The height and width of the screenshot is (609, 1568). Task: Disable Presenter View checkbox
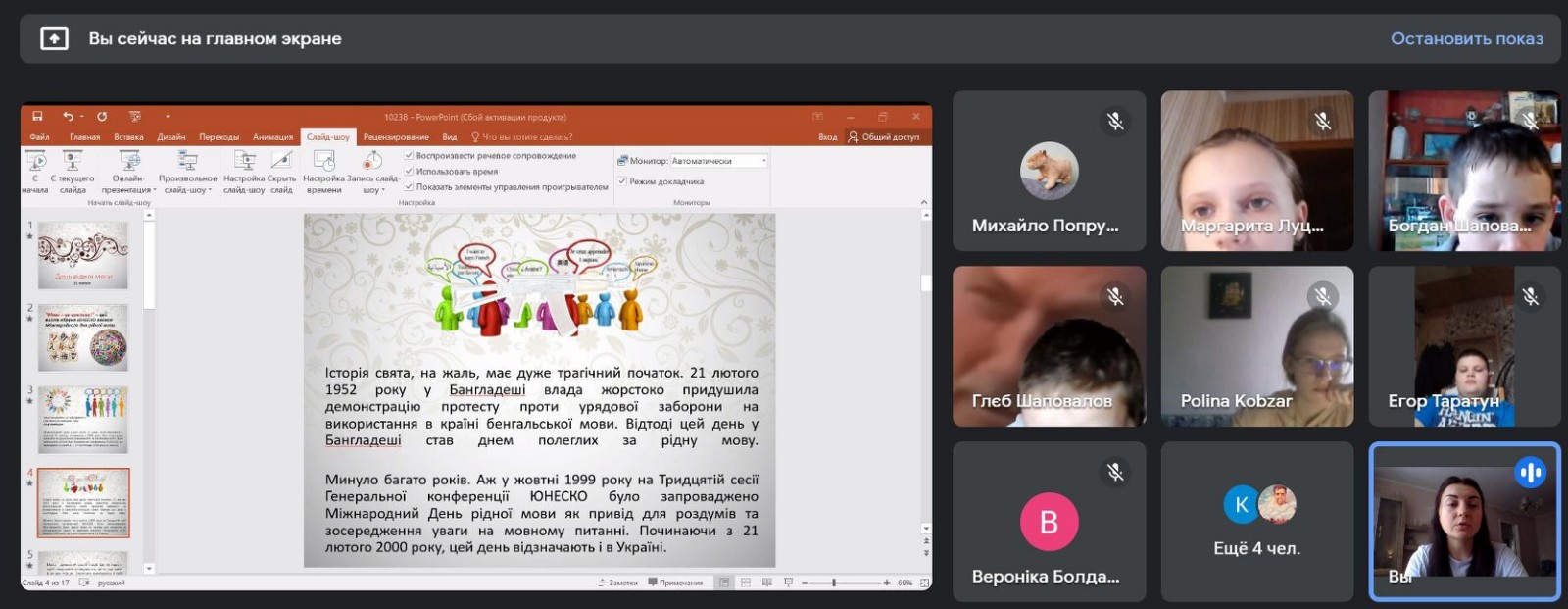(x=622, y=181)
